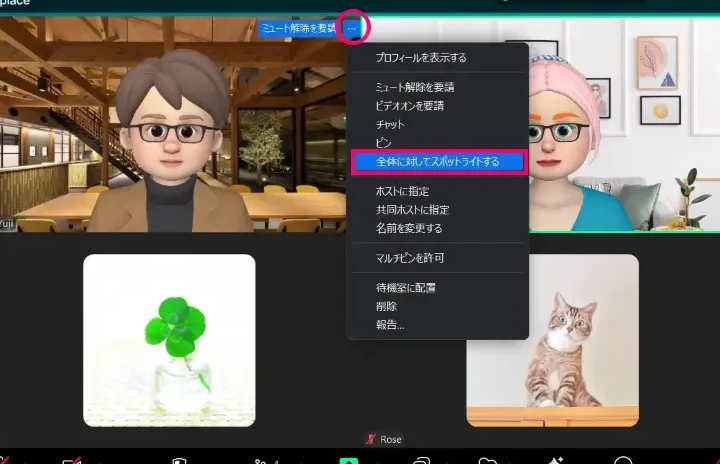
Task: Select ホストに指定 menu item
Action: 403,191
